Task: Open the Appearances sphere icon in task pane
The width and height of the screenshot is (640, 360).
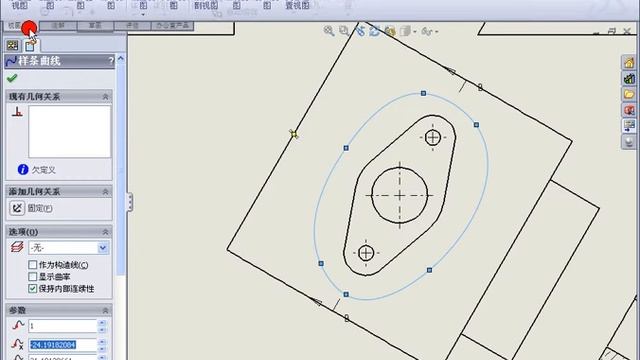Action: pos(629,142)
